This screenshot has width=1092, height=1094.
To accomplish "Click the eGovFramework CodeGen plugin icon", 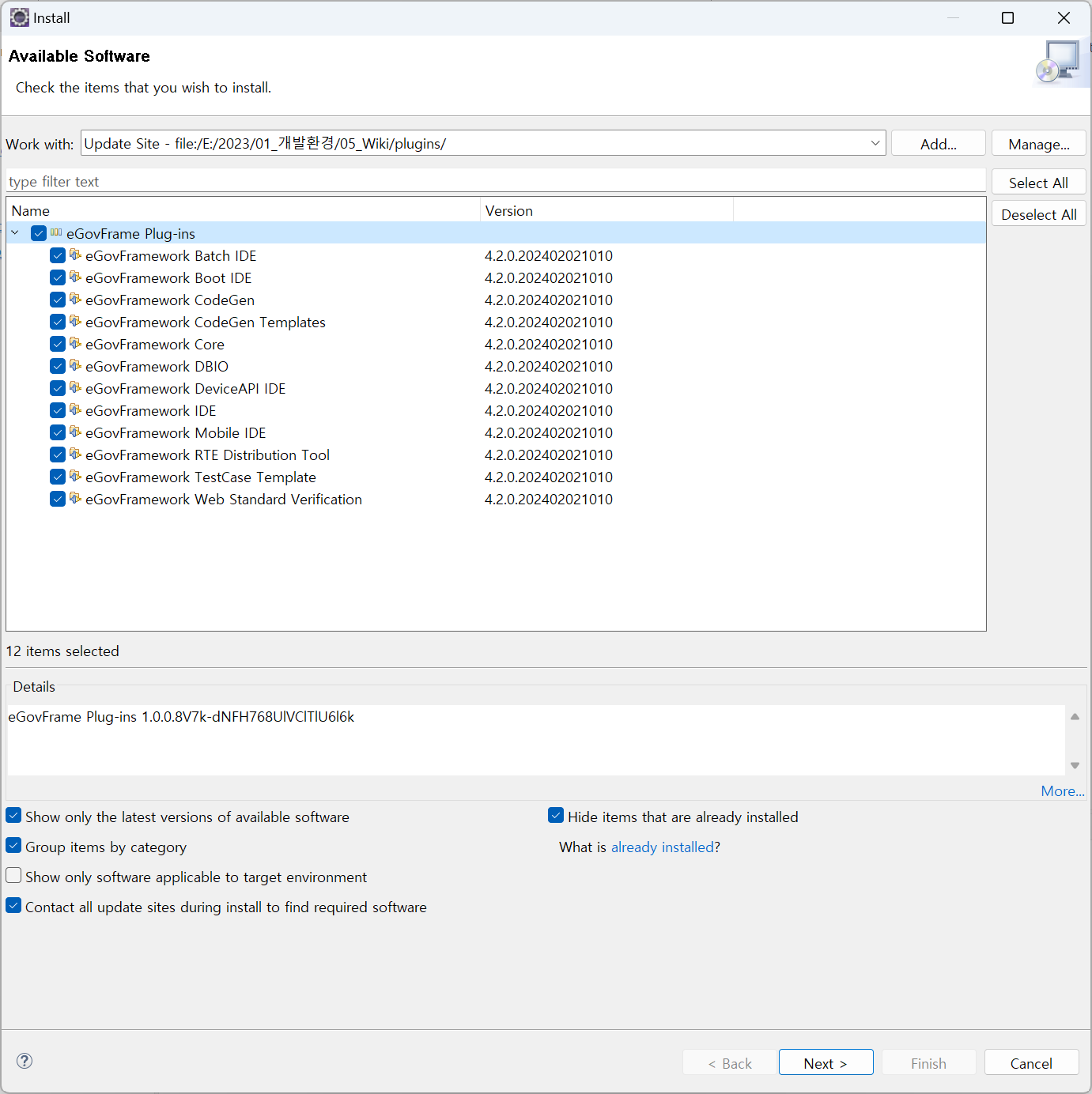I will tap(75, 299).
